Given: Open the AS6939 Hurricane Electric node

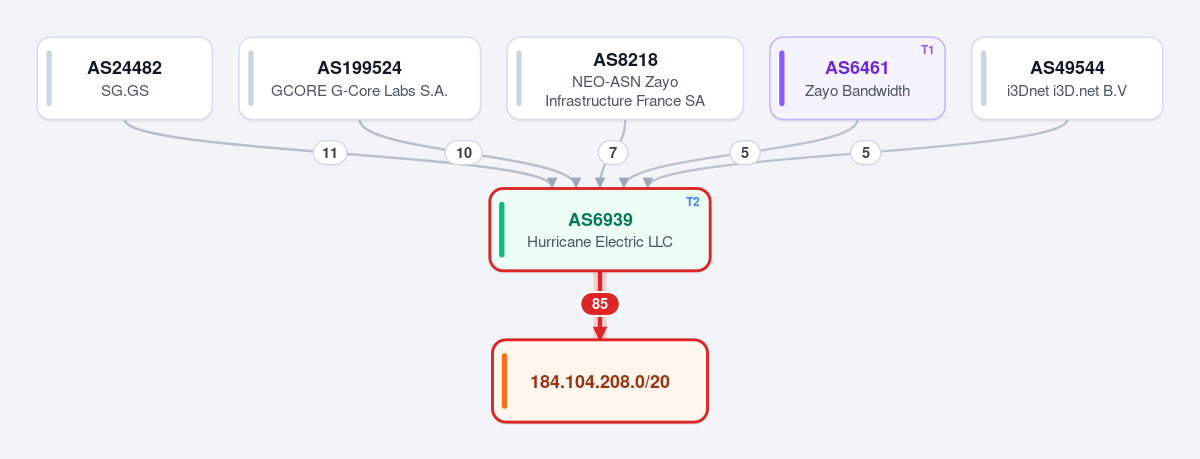Looking at the screenshot, I should point(600,229).
